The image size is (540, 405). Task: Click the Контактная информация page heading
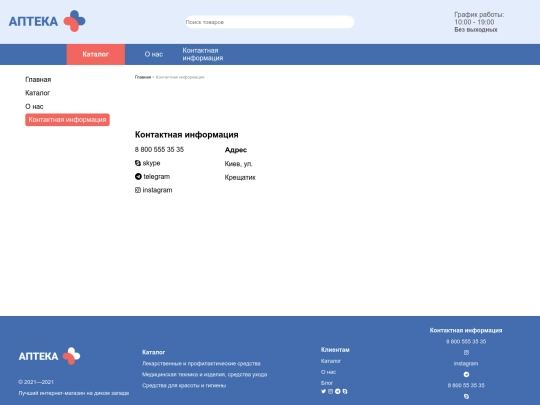tap(187, 135)
